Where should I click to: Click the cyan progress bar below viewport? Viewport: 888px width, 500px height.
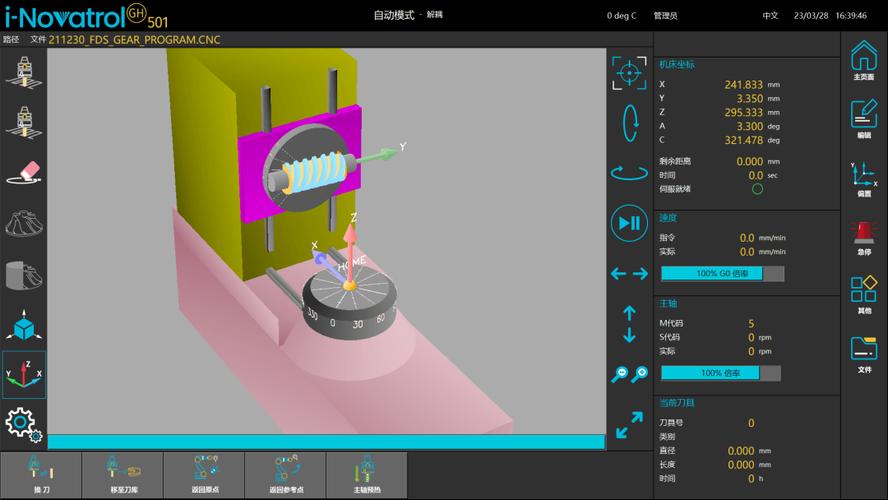pyautogui.click(x=326, y=442)
